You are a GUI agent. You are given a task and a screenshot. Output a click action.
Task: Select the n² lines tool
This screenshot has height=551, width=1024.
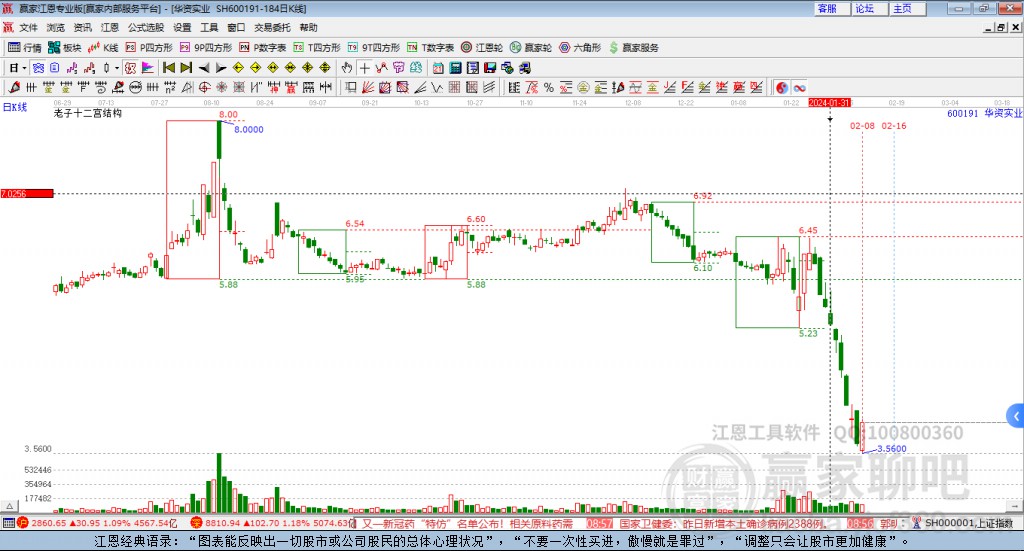coord(170,87)
